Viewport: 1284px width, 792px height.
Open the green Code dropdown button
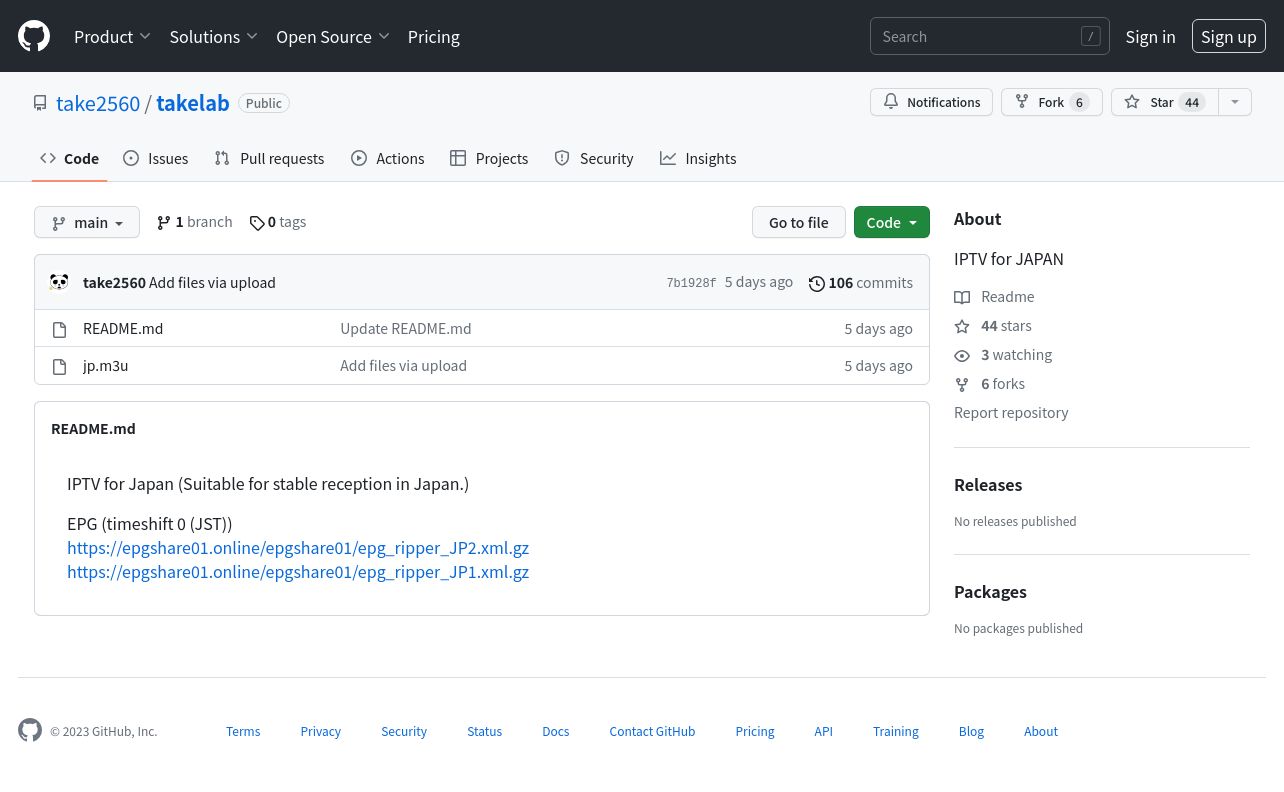point(892,222)
